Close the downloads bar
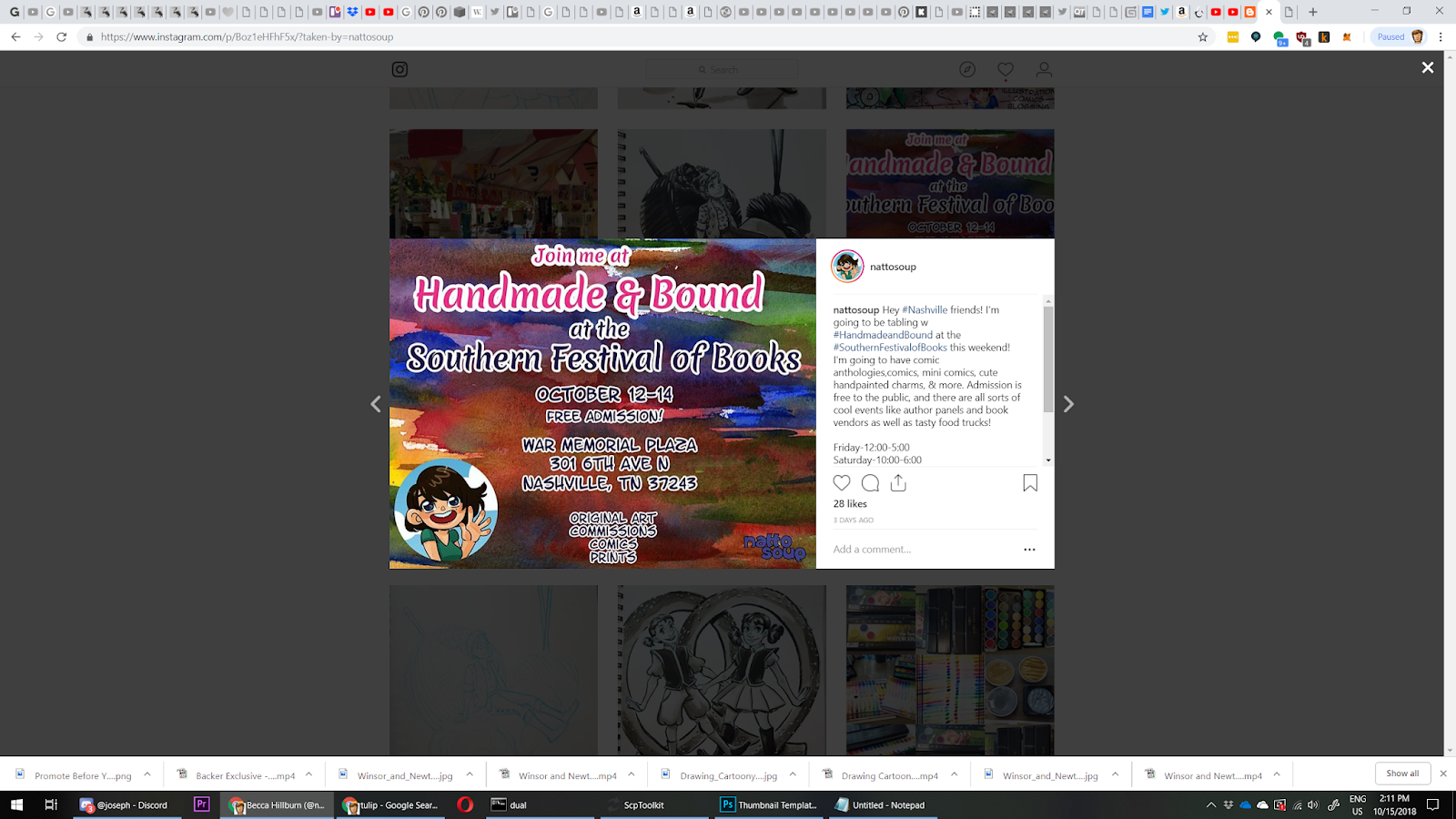The height and width of the screenshot is (819, 1456). 1442,773
